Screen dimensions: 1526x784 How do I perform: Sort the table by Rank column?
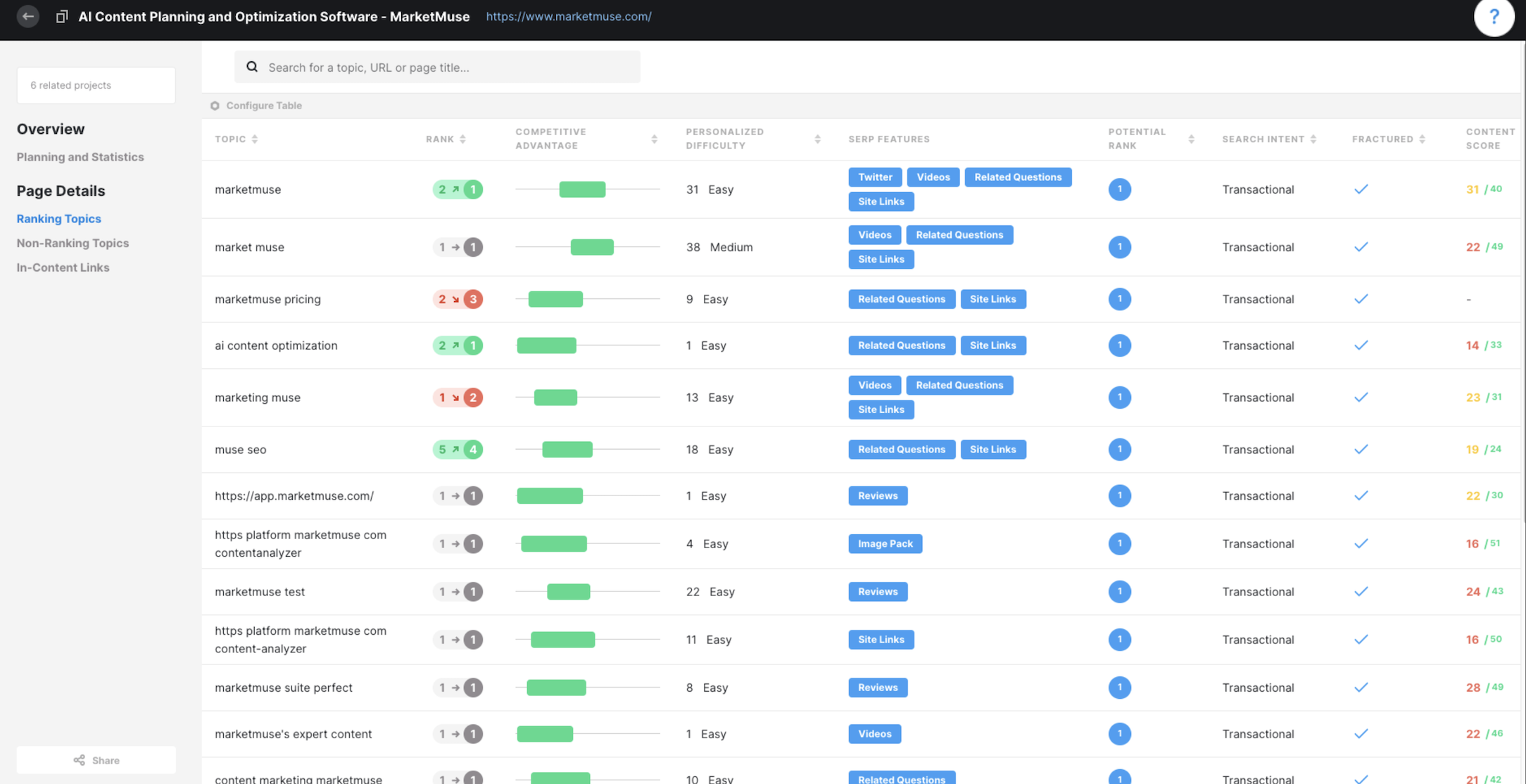point(463,138)
